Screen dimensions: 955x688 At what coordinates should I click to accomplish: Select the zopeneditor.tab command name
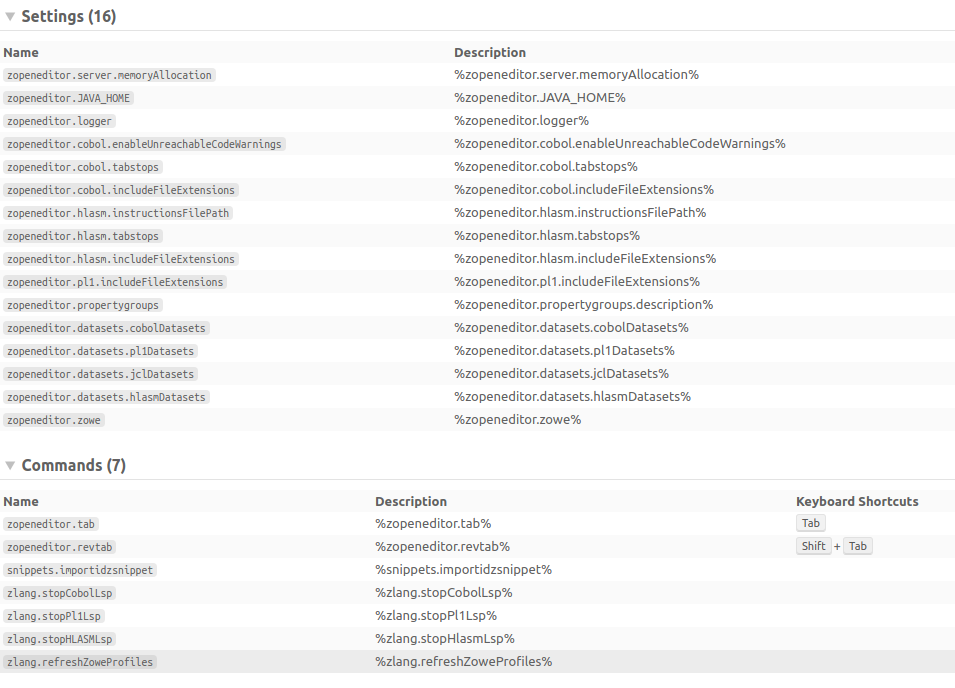(x=50, y=523)
